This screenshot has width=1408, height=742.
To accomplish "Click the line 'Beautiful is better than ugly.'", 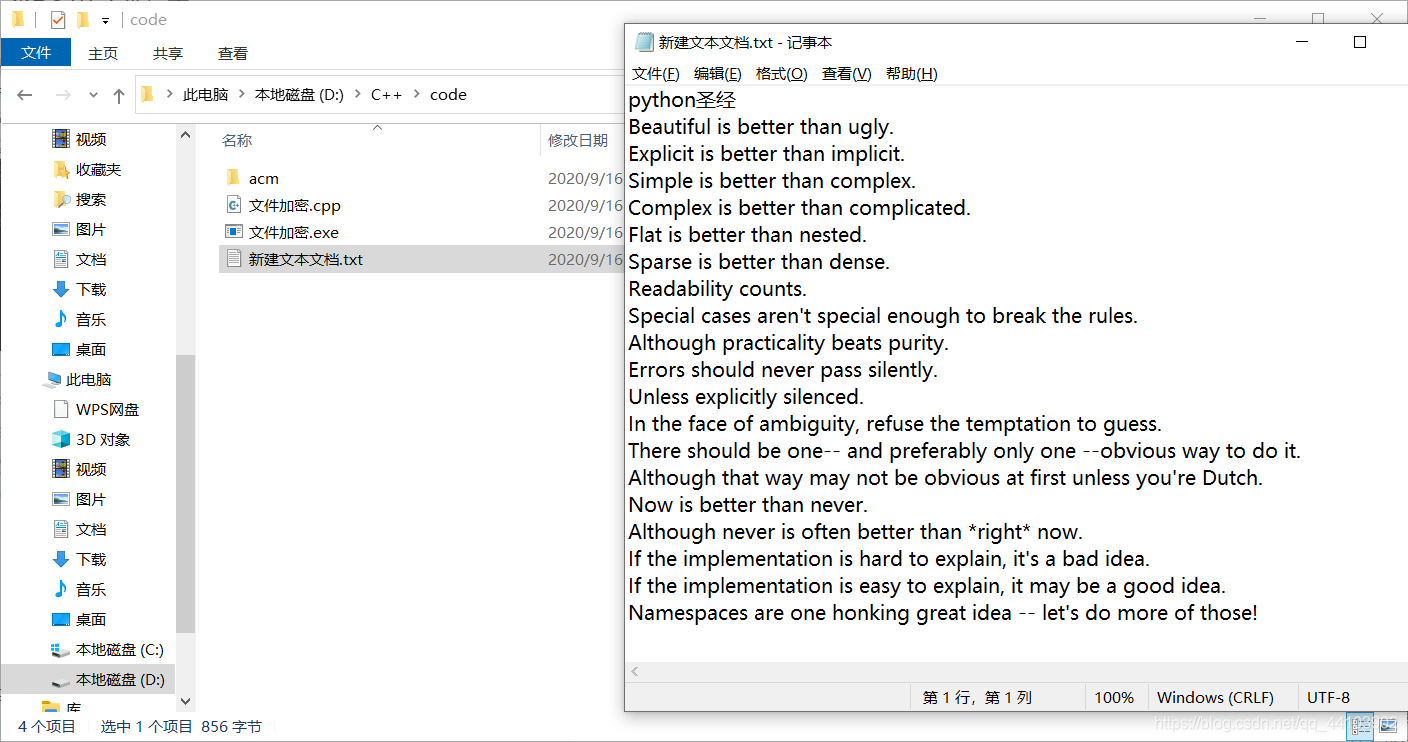I will coord(761,127).
